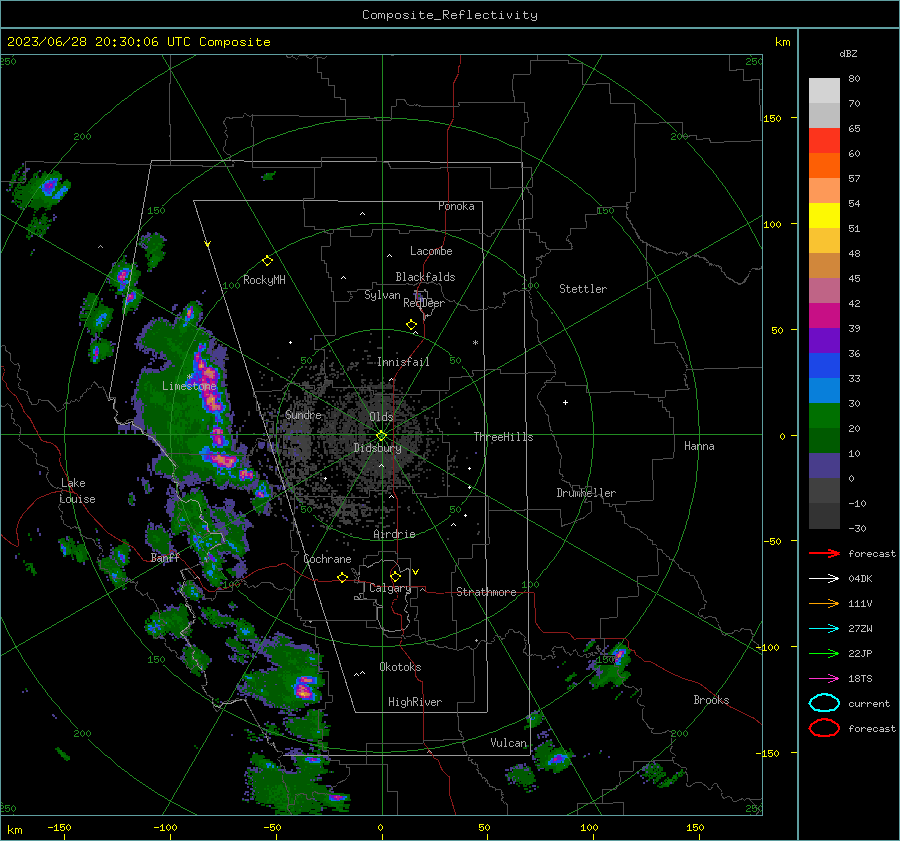Click the yellow diamond marker below Cochrane
The width and height of the screenshot is (900, 841).
(x=342, y=577)
